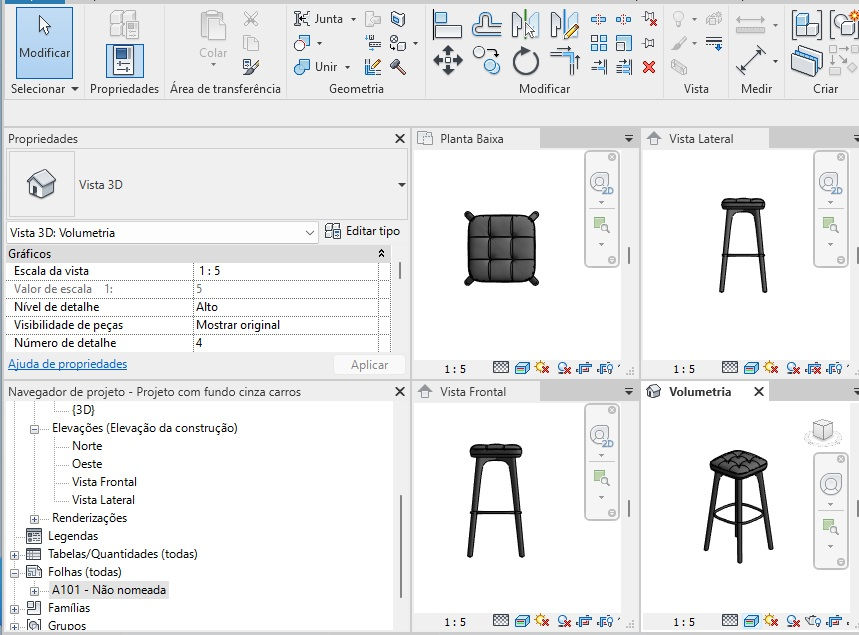Viewport: 859px width, 635px height.
Task: Select the aligned dimension Medir tool
Action: click(751, 60)
